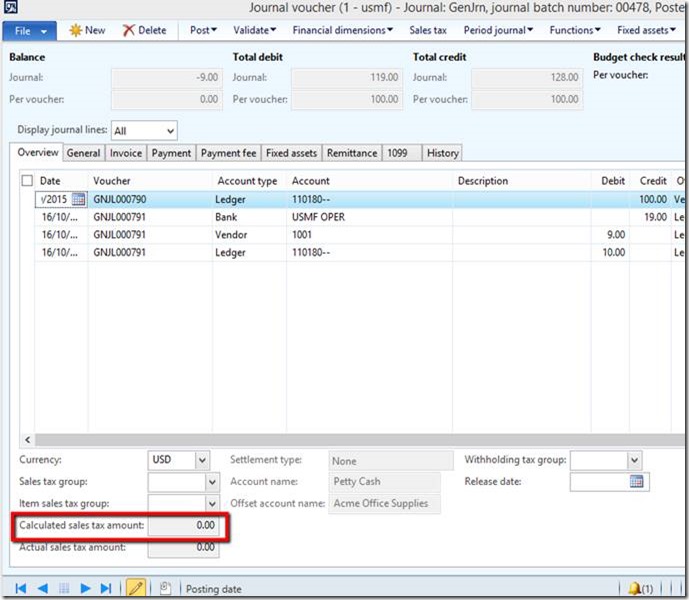Open the File menu
The image size is (689, 600).
point(29,31)
